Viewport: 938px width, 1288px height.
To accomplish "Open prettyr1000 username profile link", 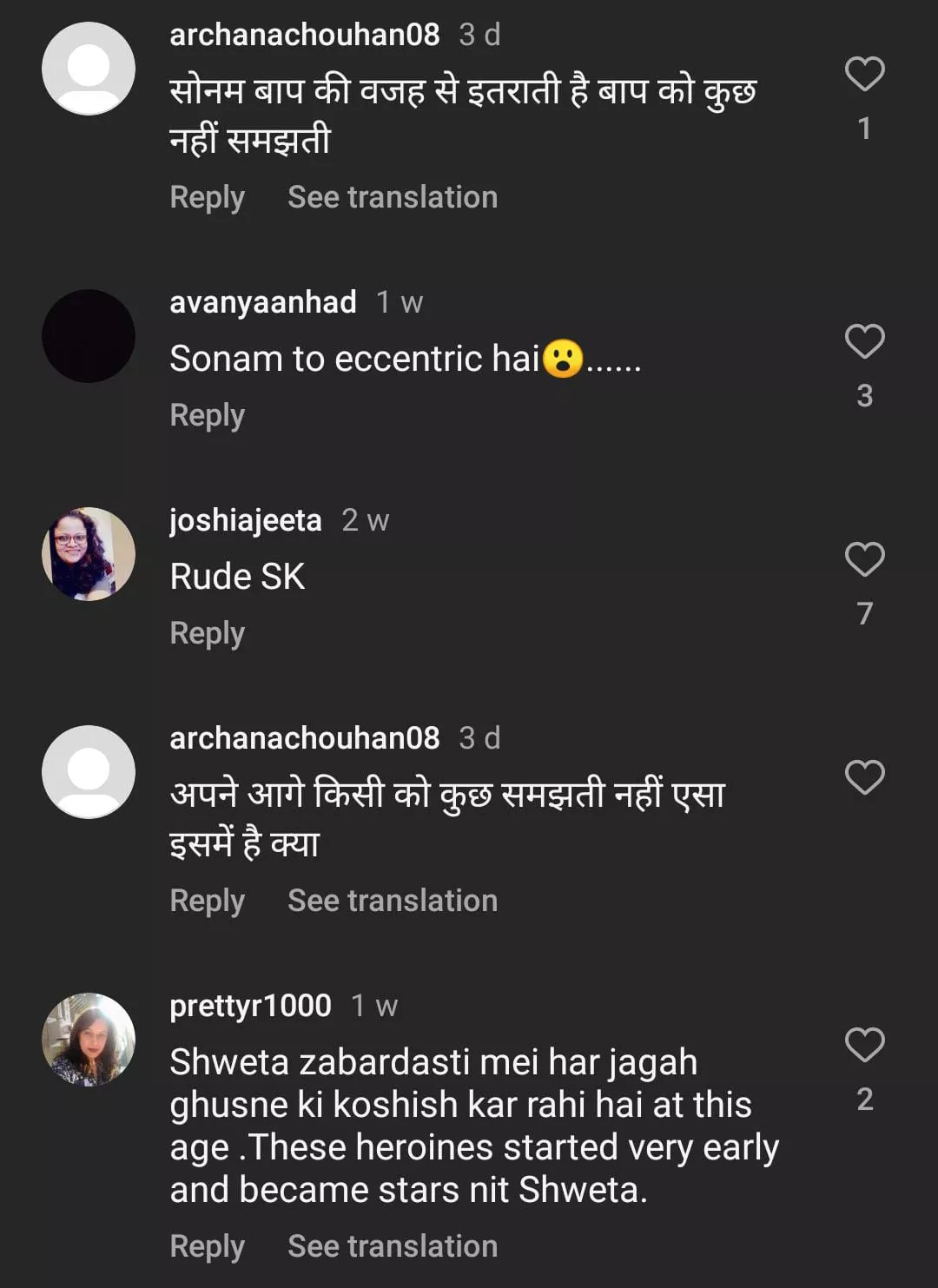I will pos(250,1006).
